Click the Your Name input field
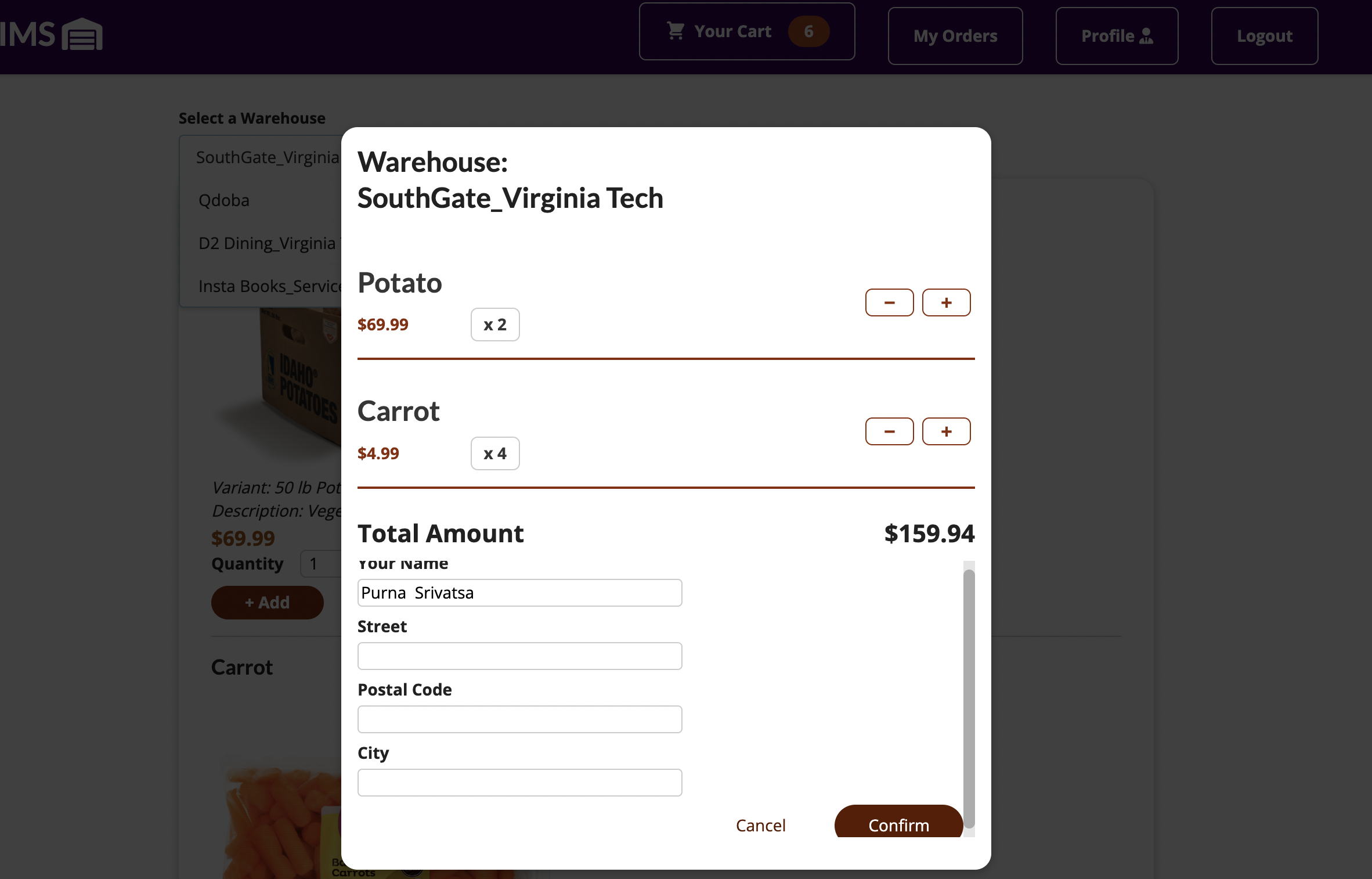1372x879 pixels. pos(519,593)
